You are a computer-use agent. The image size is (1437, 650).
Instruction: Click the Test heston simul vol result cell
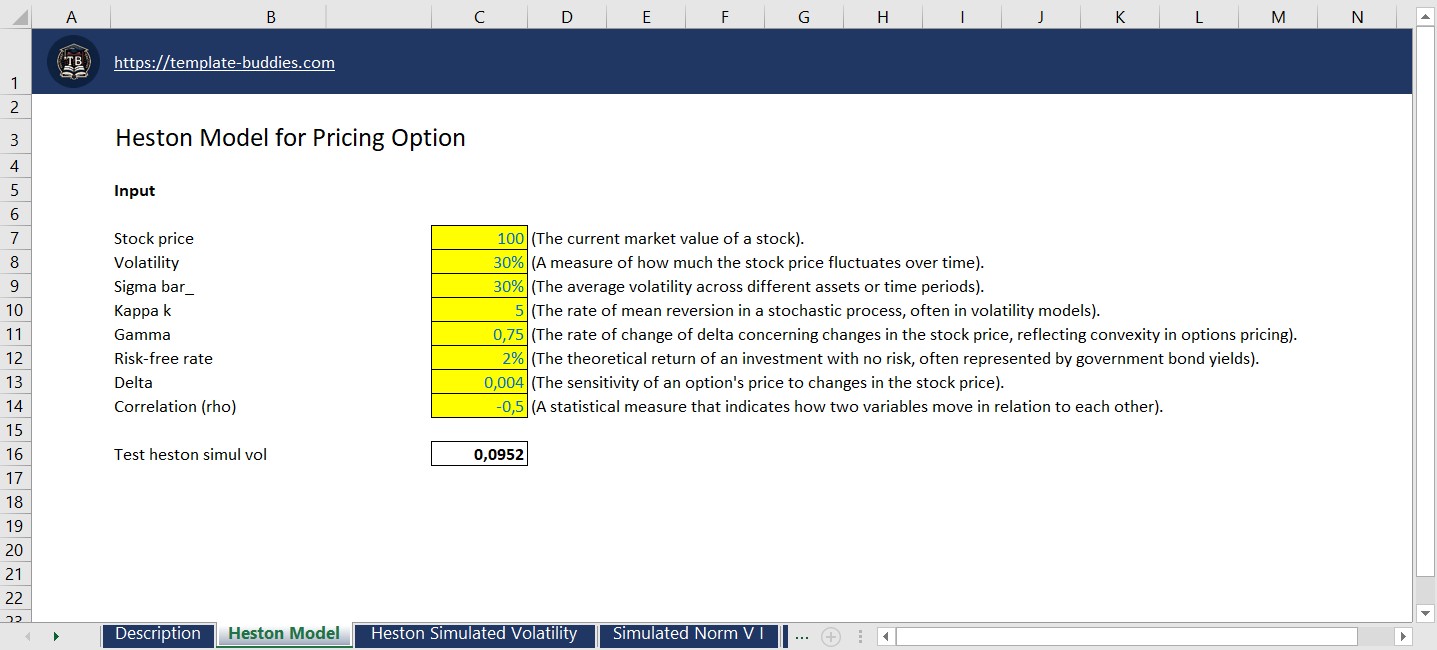479,453
